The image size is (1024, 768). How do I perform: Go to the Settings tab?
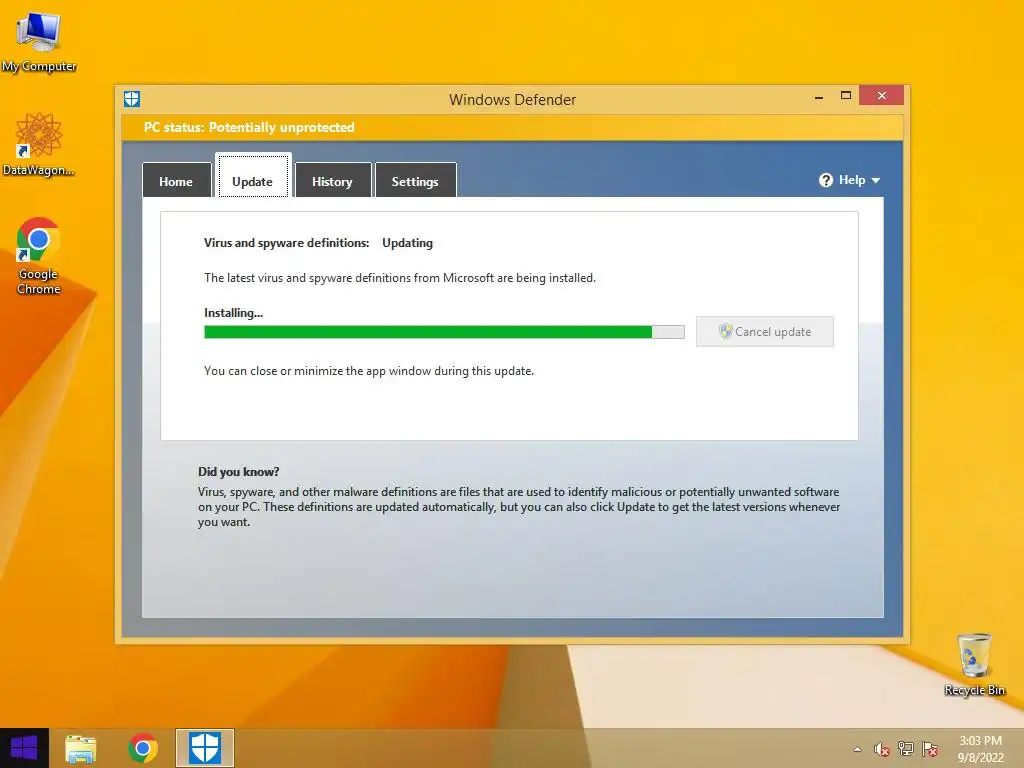pyautogui.click(x=415, y=180)
